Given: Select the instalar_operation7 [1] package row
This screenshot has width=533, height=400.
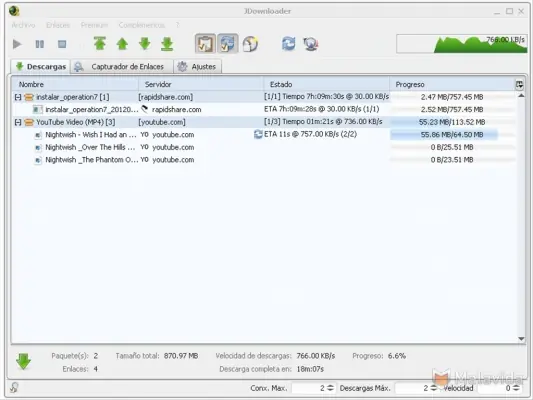Looking at the screenshot, I should 264,97.
